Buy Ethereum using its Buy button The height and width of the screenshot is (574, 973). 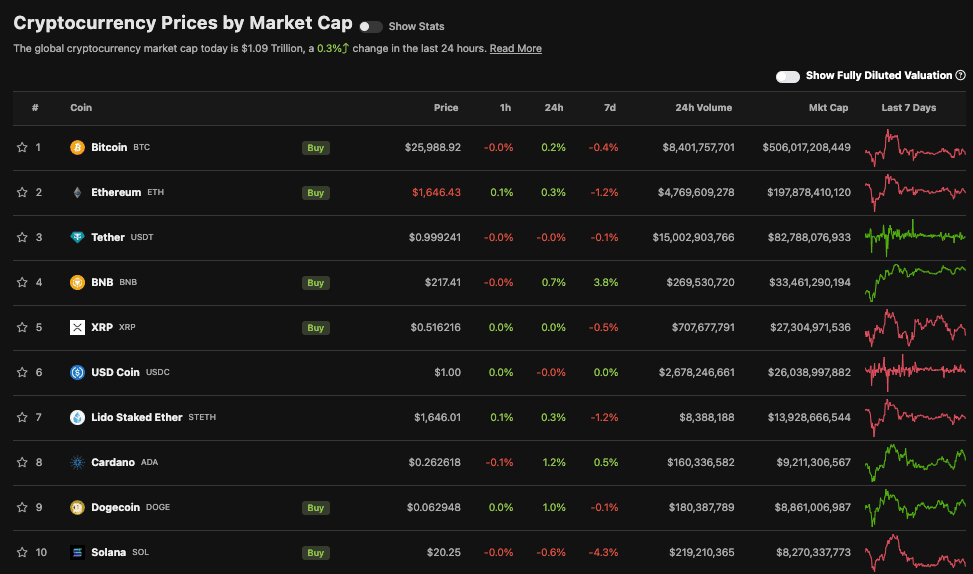pos(315,192)
